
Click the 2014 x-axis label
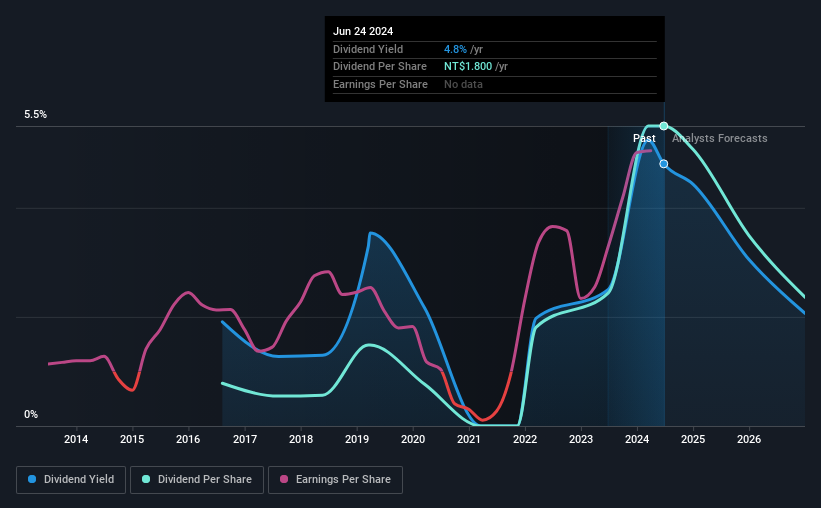(76, 439)
